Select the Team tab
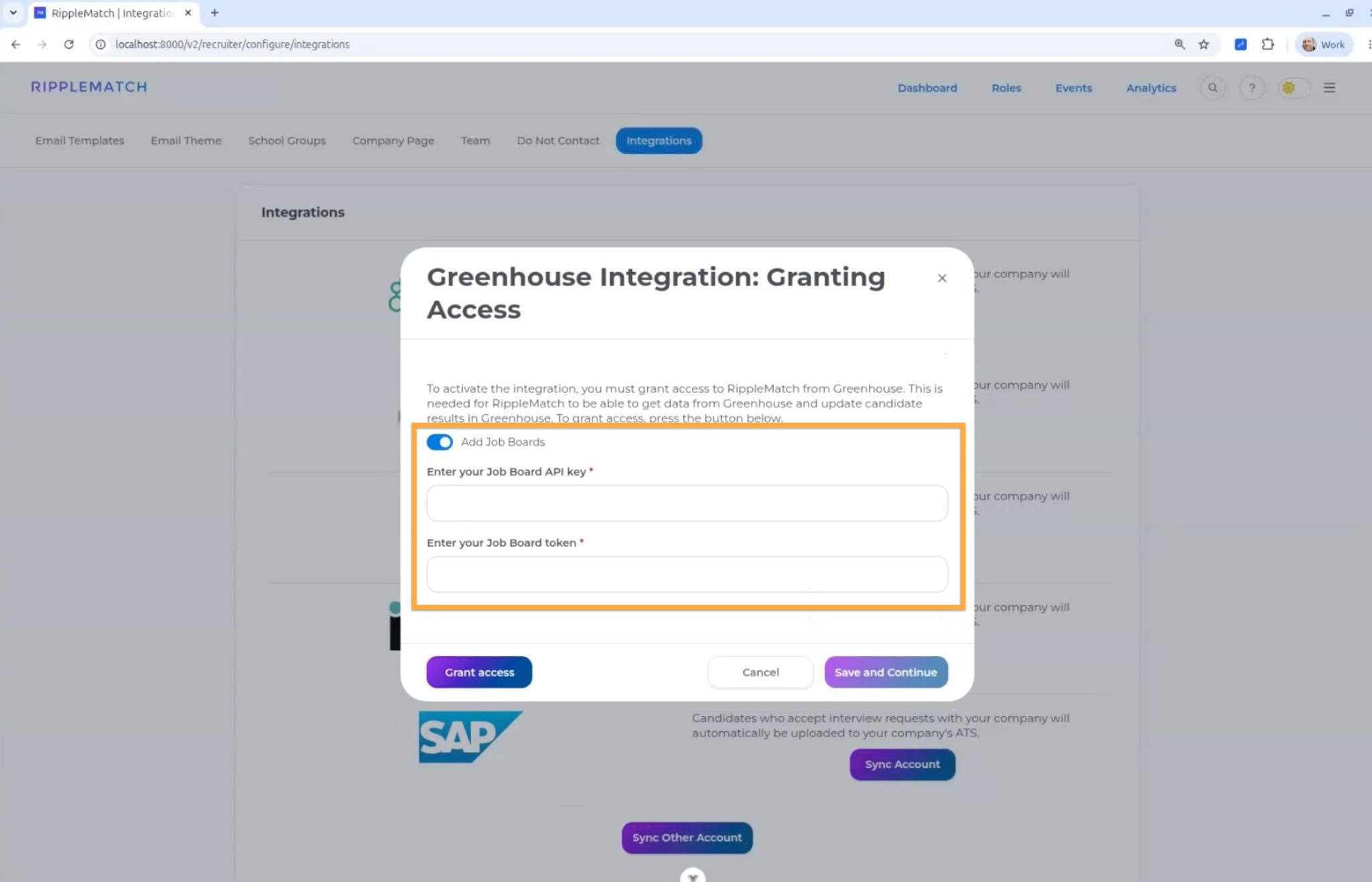1372x882 pixels. (475, 141)
